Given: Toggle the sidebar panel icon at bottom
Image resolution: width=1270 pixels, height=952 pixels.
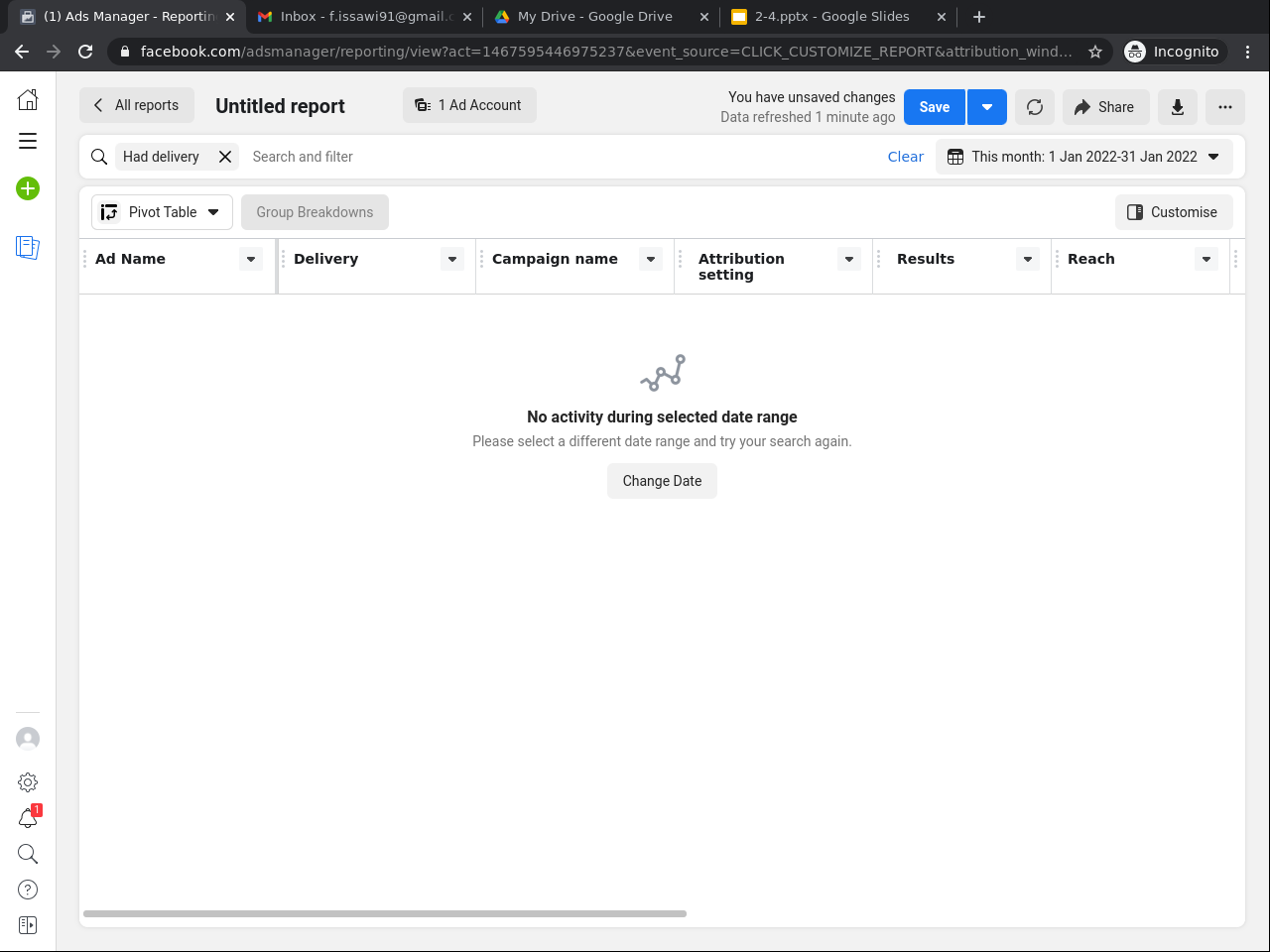Looking at the screenshot, I should tap(28, 925).
